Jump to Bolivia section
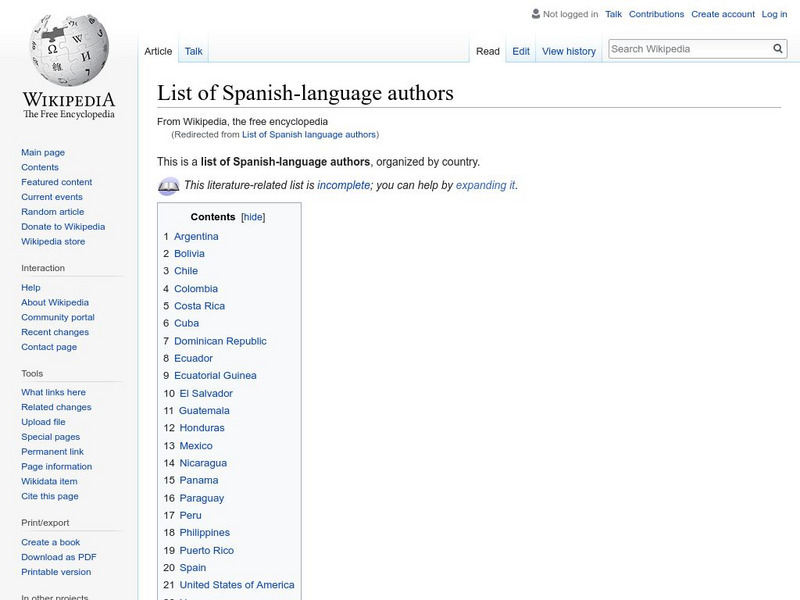The width and height of the screenshot is (800, 600). point(189,254)
